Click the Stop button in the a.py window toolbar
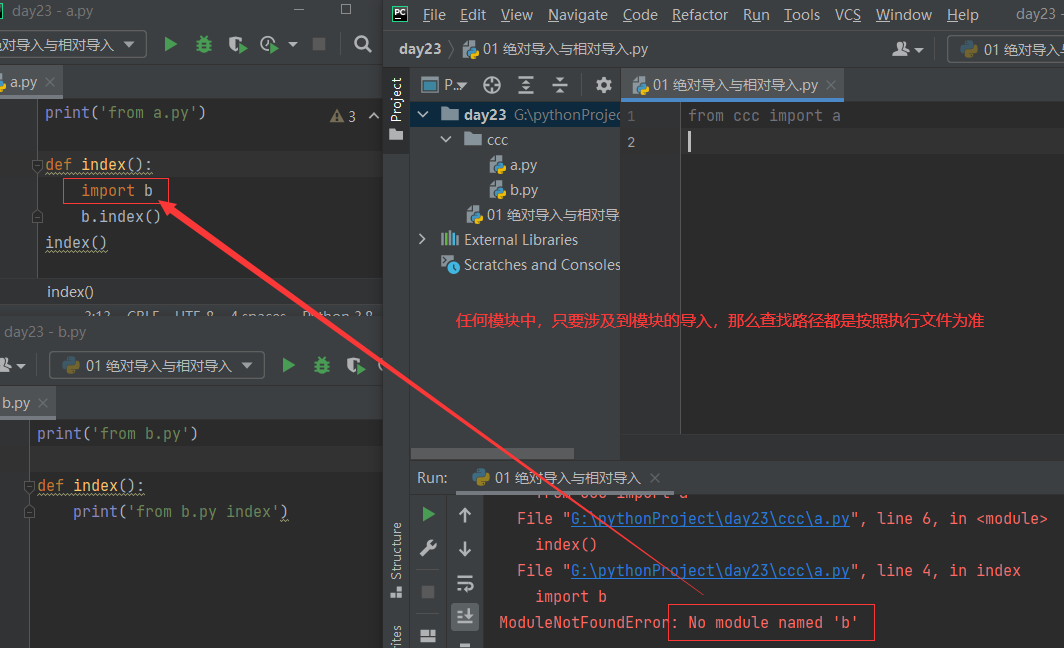 tap(318, 45)
